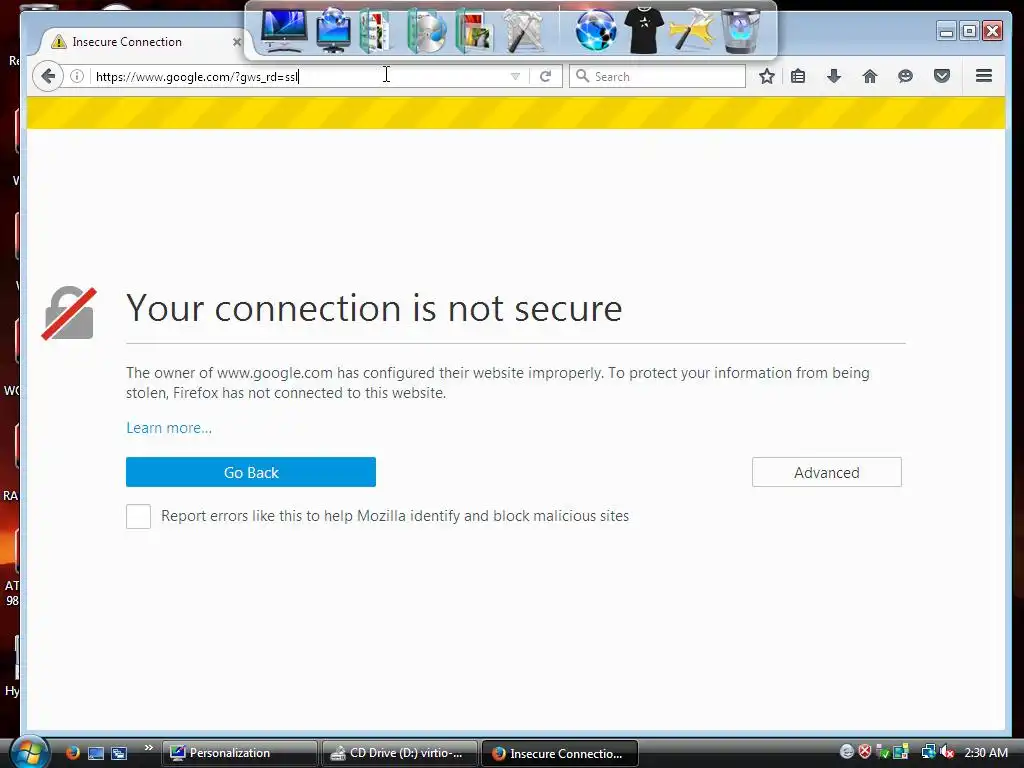Image resolution: width=1024 pixels, height=768 pixels.
Task: Open the Firefox hamburger menu
Action: pyautogui.click(x=984, y=76)
